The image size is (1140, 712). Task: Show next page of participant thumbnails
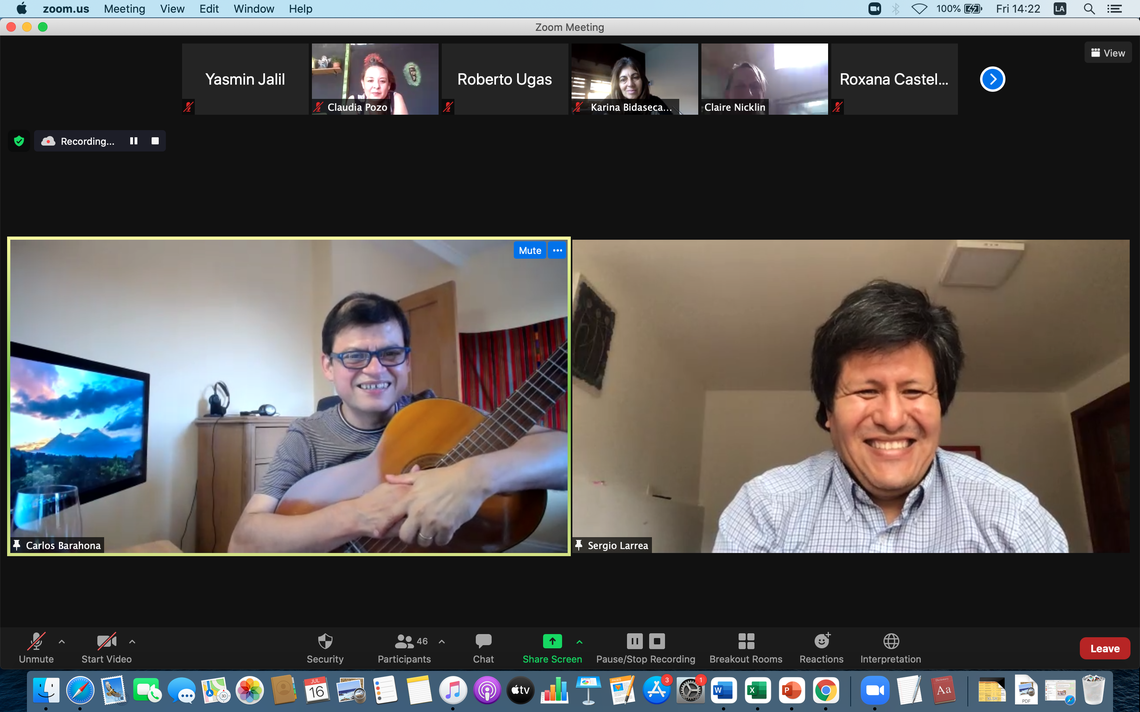click(992, 79)
